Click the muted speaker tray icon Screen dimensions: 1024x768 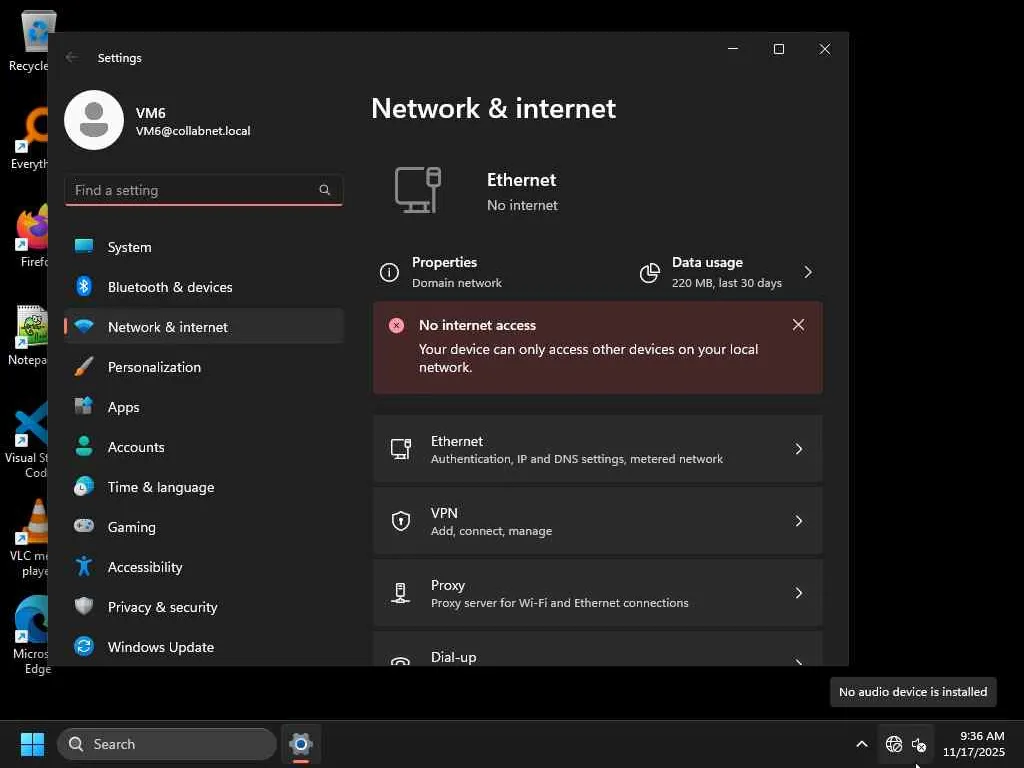tap(919, 744)
